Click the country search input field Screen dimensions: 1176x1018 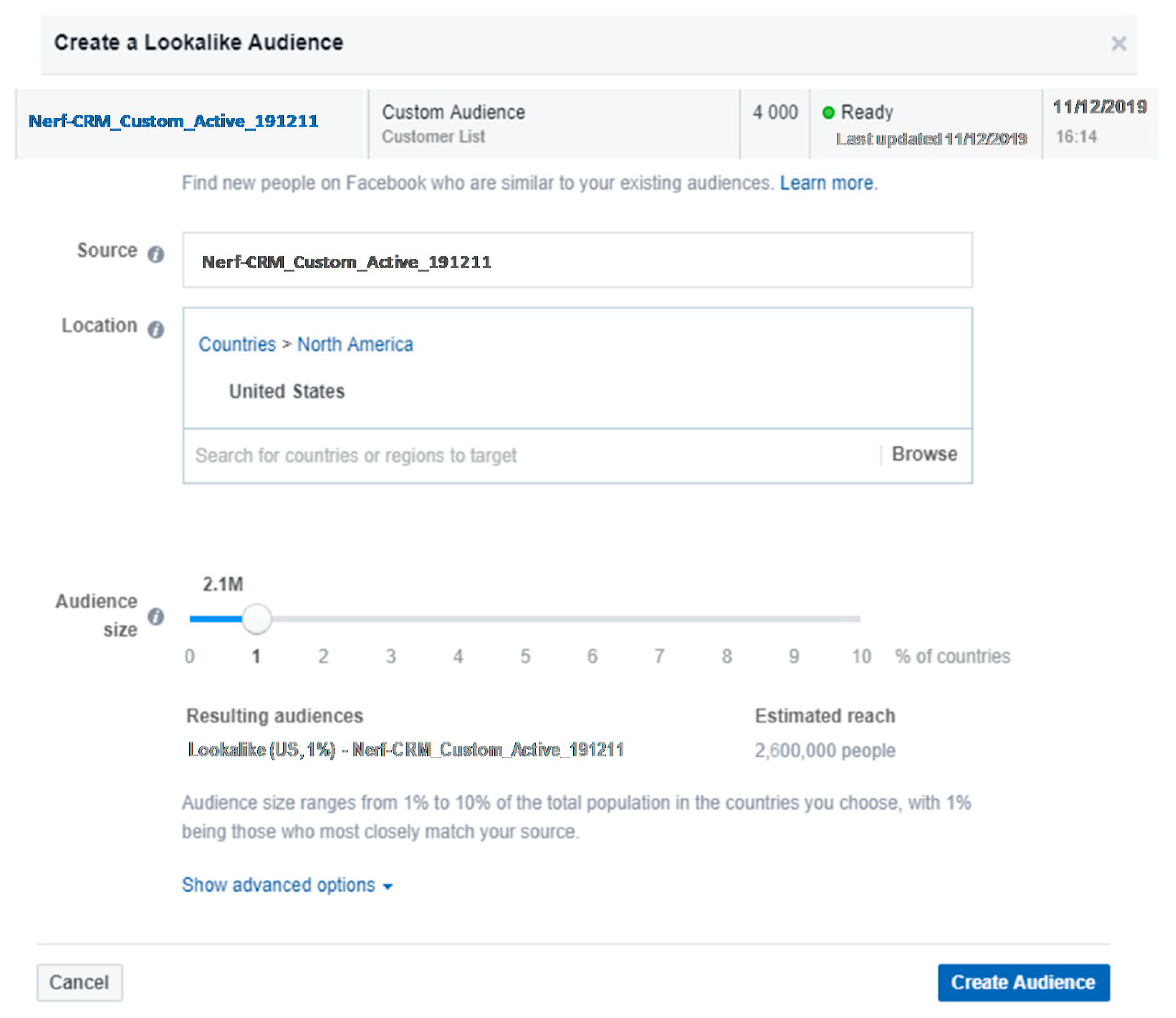[x=511, y=455]
